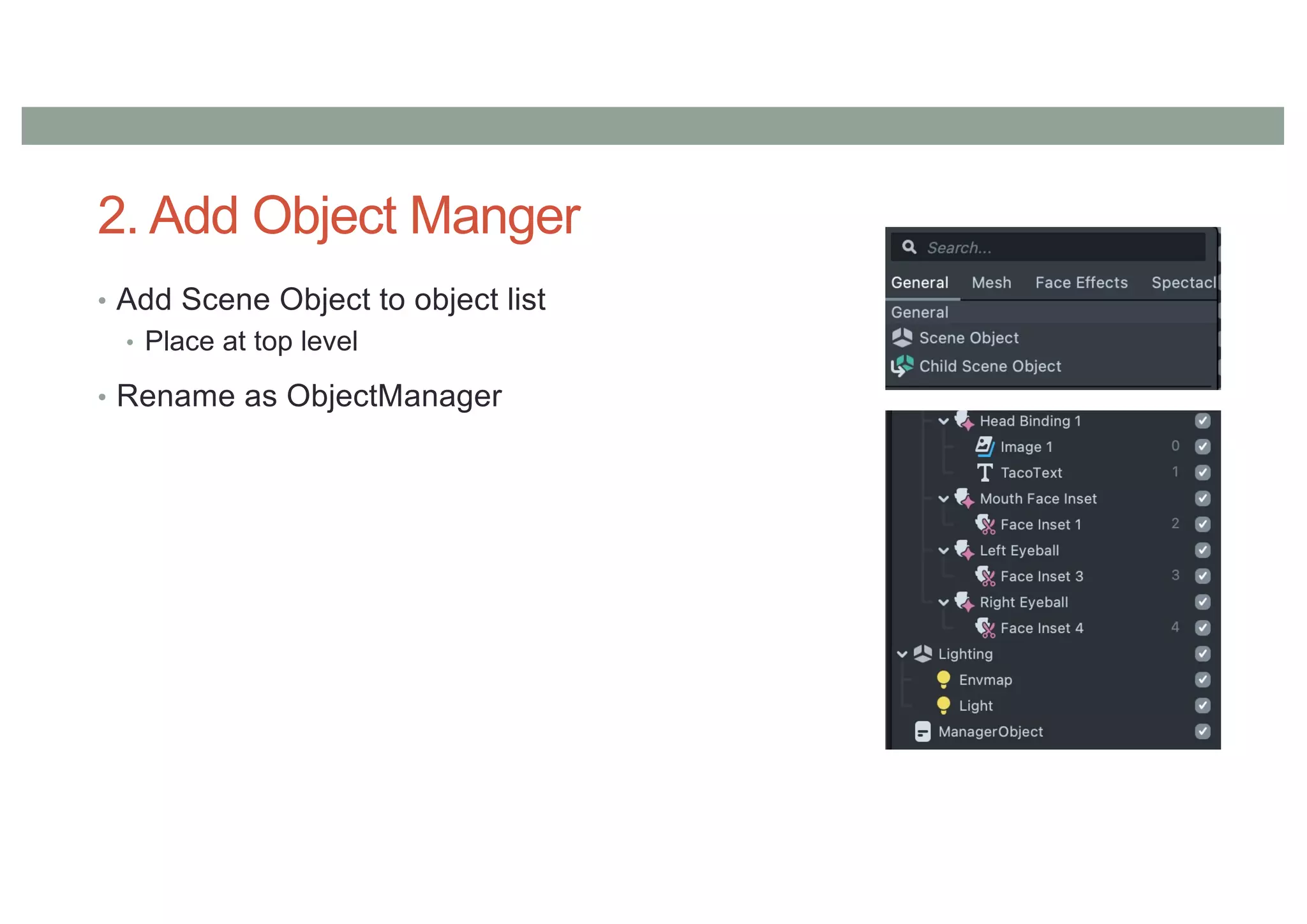Toggle Mouth Face Inset checkbox
Image resolution: width=1307 pixels, height=924 pixels.
(x=1202, y=498)
